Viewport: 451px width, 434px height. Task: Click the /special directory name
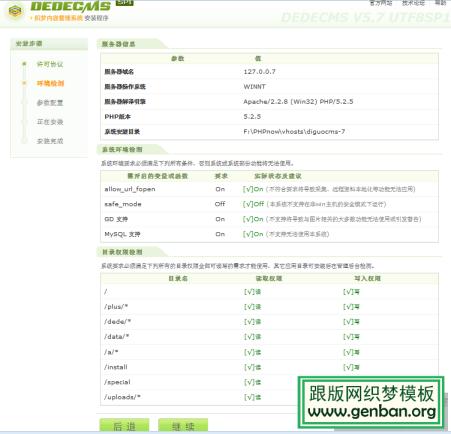tap(117, 382)
